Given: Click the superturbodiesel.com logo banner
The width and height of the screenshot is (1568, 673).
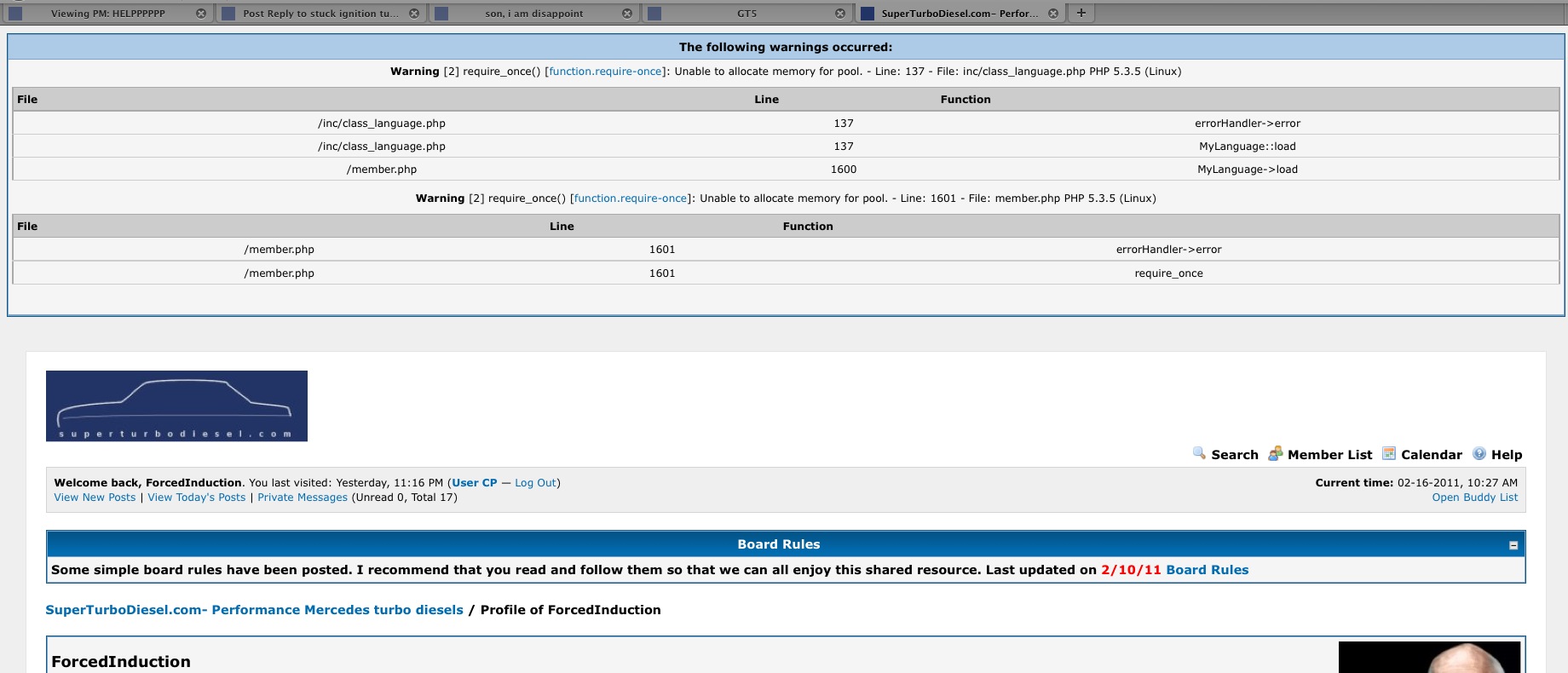Looking at the screenshot, I should coord(176,406).
